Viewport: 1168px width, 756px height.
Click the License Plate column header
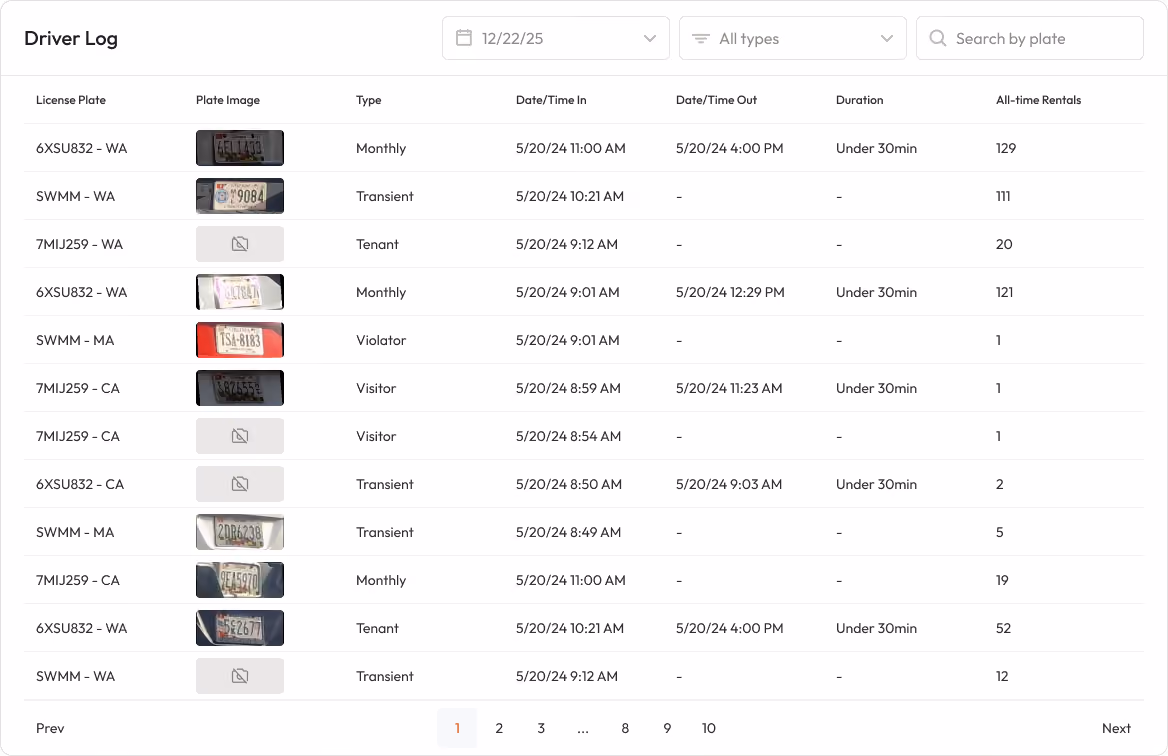tap(71, 100)
